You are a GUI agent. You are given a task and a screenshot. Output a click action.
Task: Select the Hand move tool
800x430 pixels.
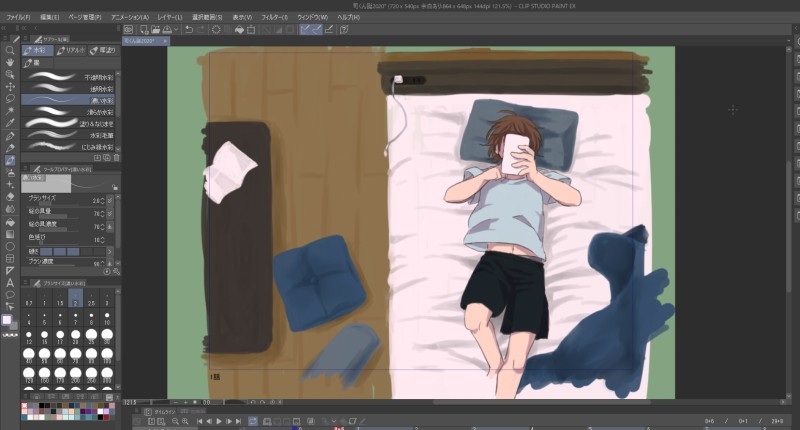point(10,62)
